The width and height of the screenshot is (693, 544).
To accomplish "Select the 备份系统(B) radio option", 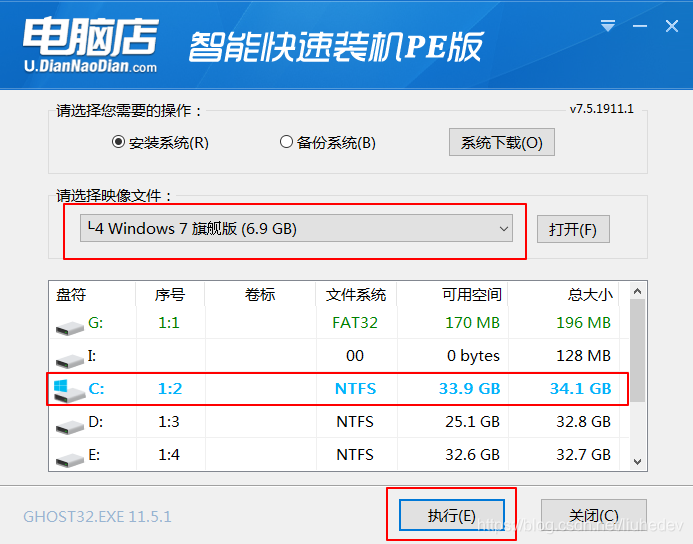I will pos(327,142).
